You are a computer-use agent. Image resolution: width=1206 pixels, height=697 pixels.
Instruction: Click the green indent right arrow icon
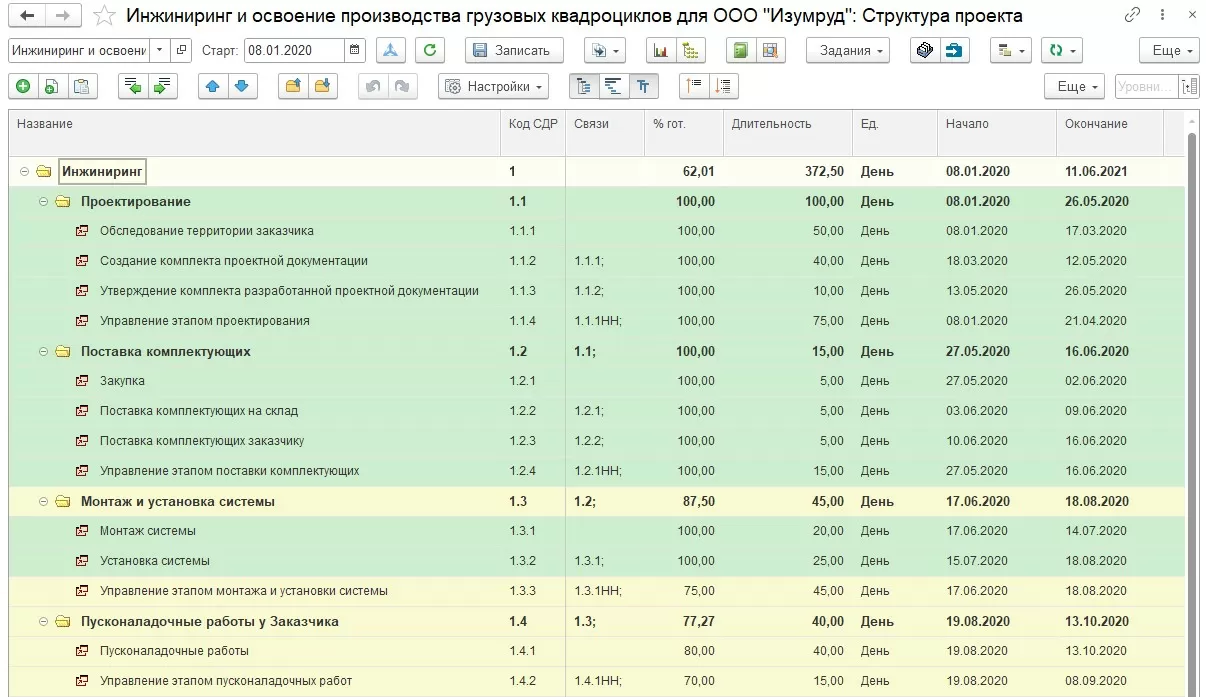pos(162,87)
